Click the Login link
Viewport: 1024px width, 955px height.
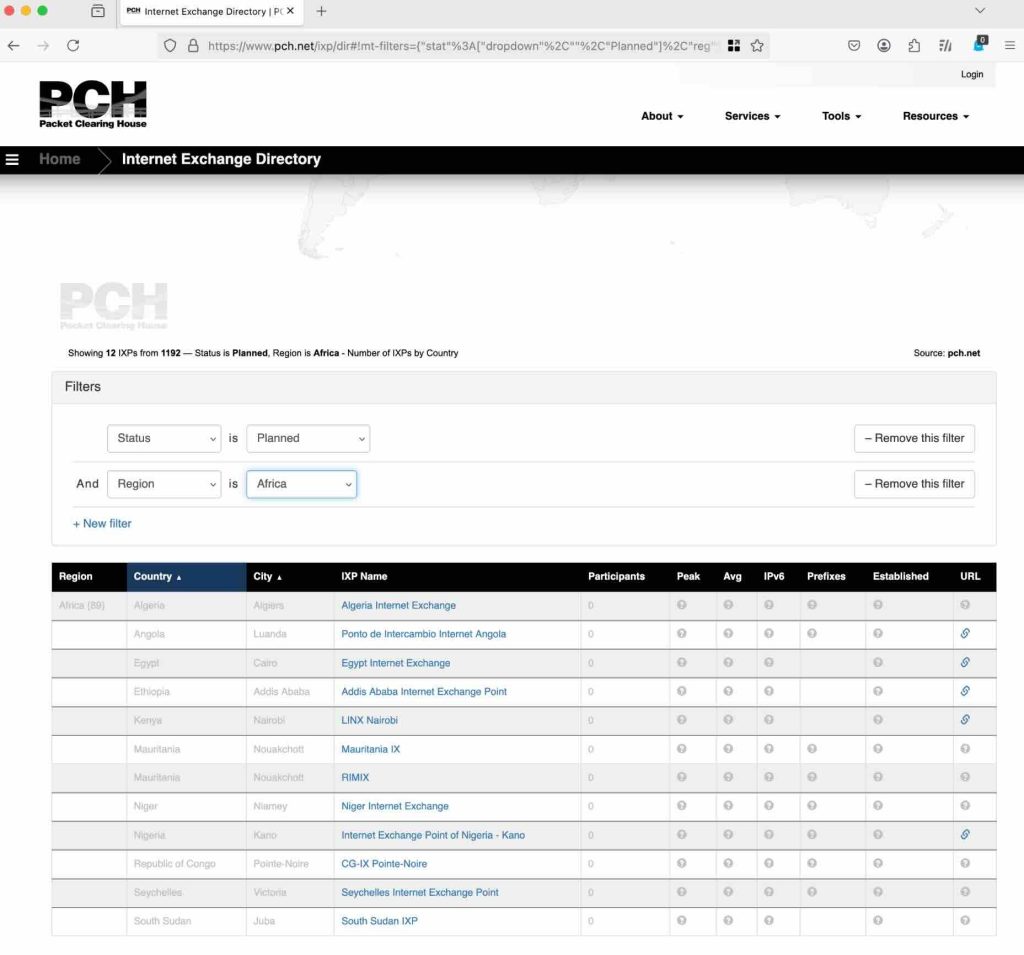click(x=971, y=74)
